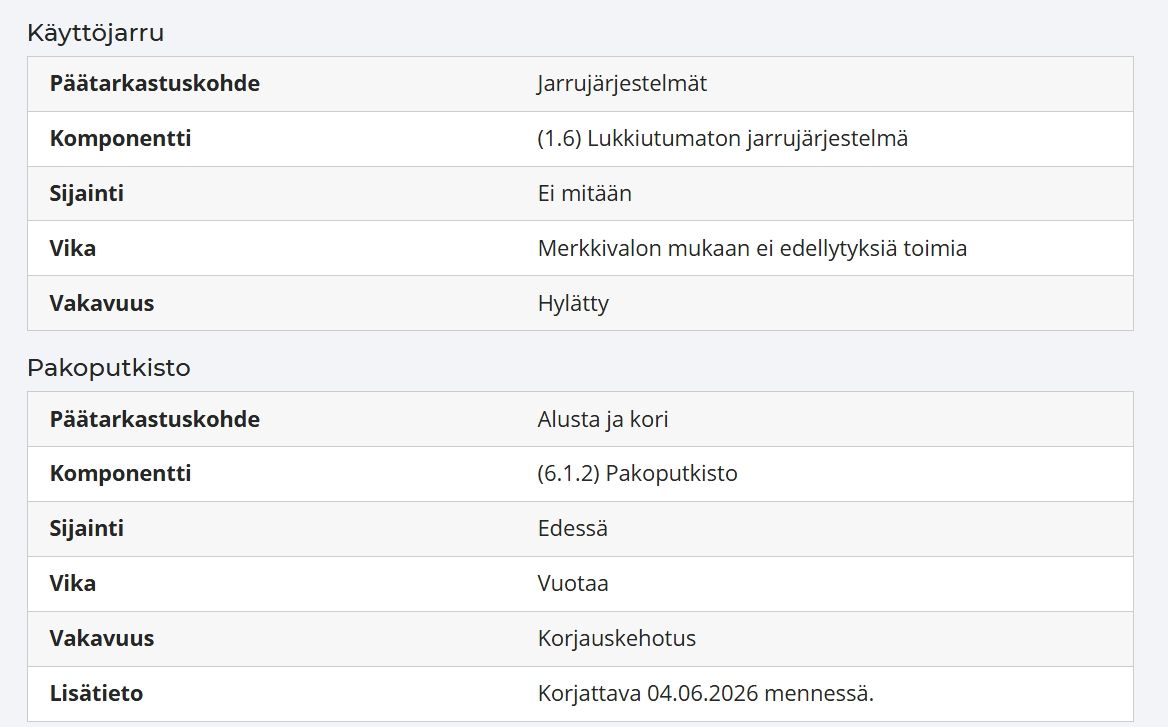Click the Korjauskehotus severity value

coord(617,639)
